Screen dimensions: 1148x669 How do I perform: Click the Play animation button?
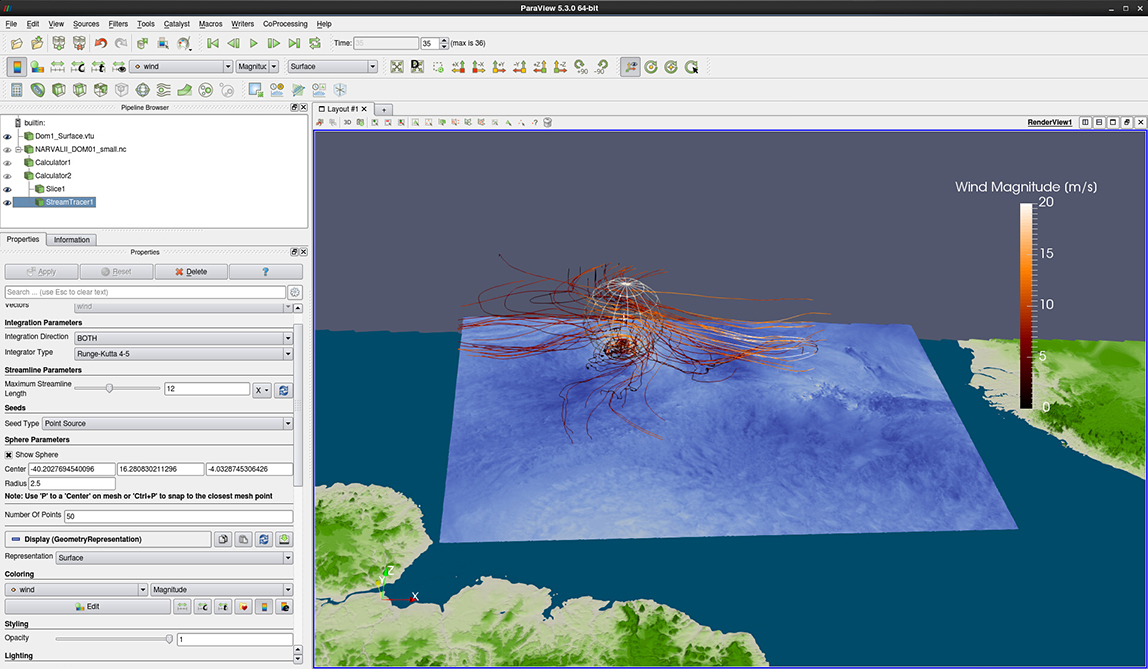click(x=253, y=43)
